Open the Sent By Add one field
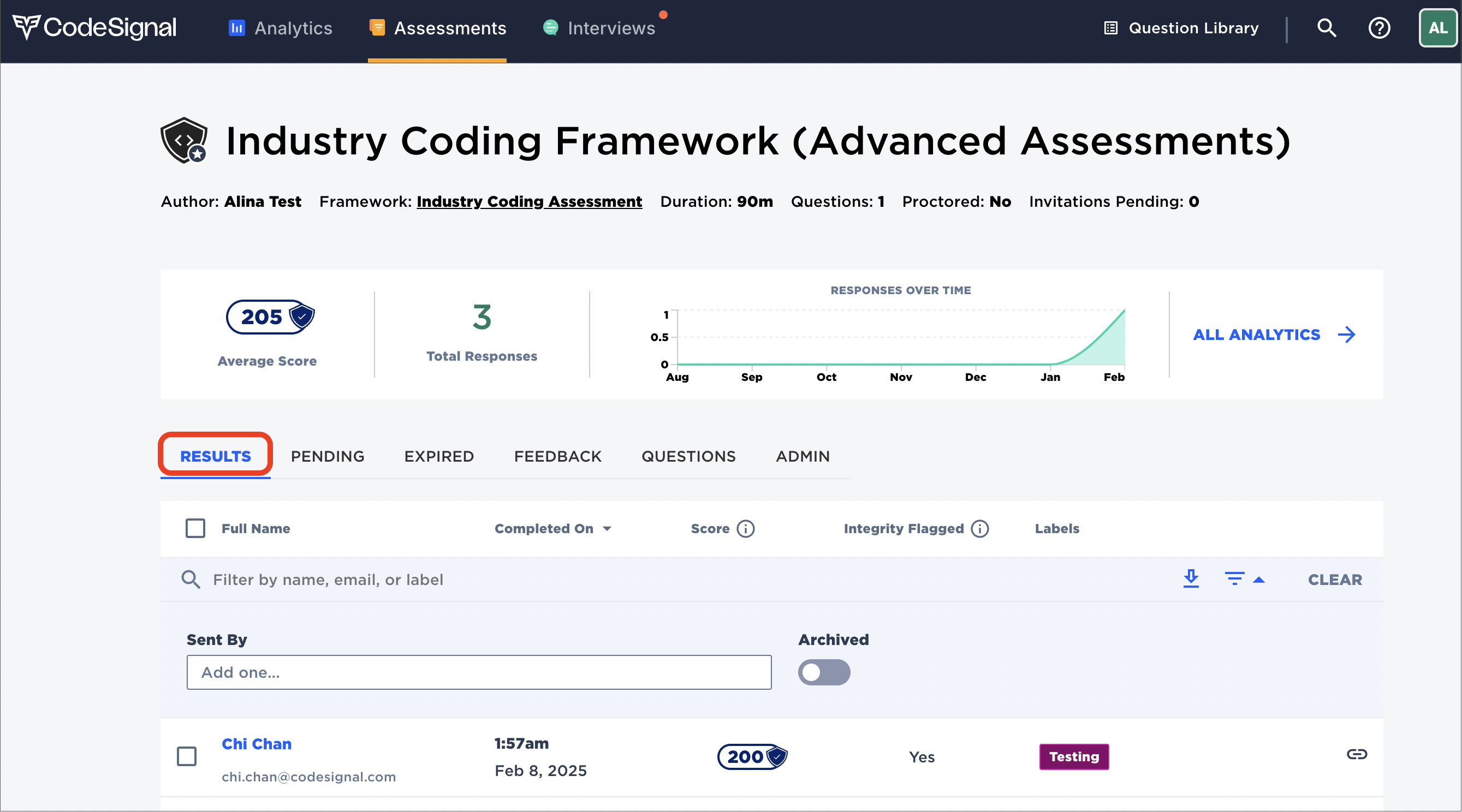Viewport: 1462px width, 812px height. 479,672
